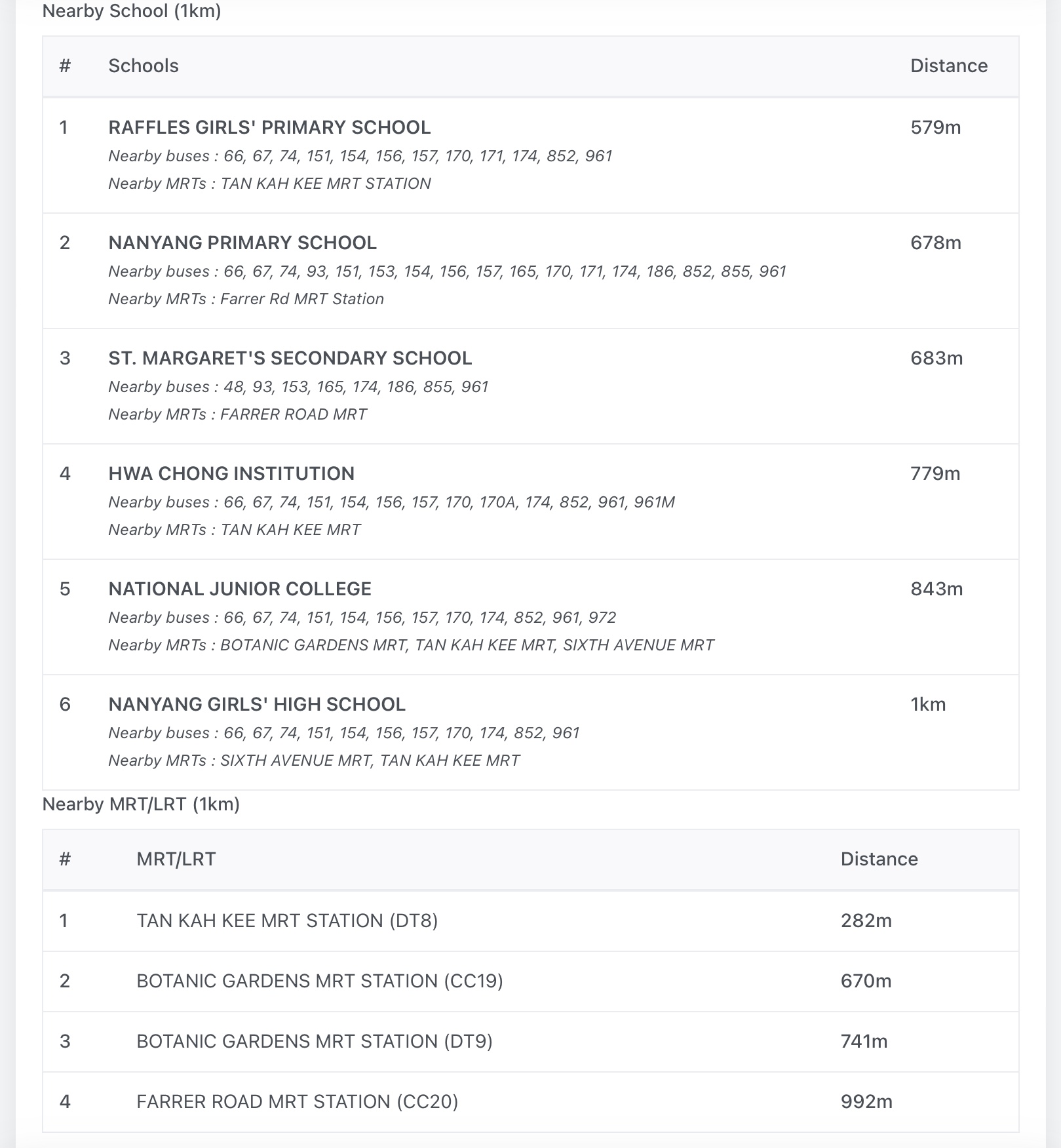Click nearby MRTs text under National Junior College
This screenshot has width=1061, height=1148.
pos(411,645)
